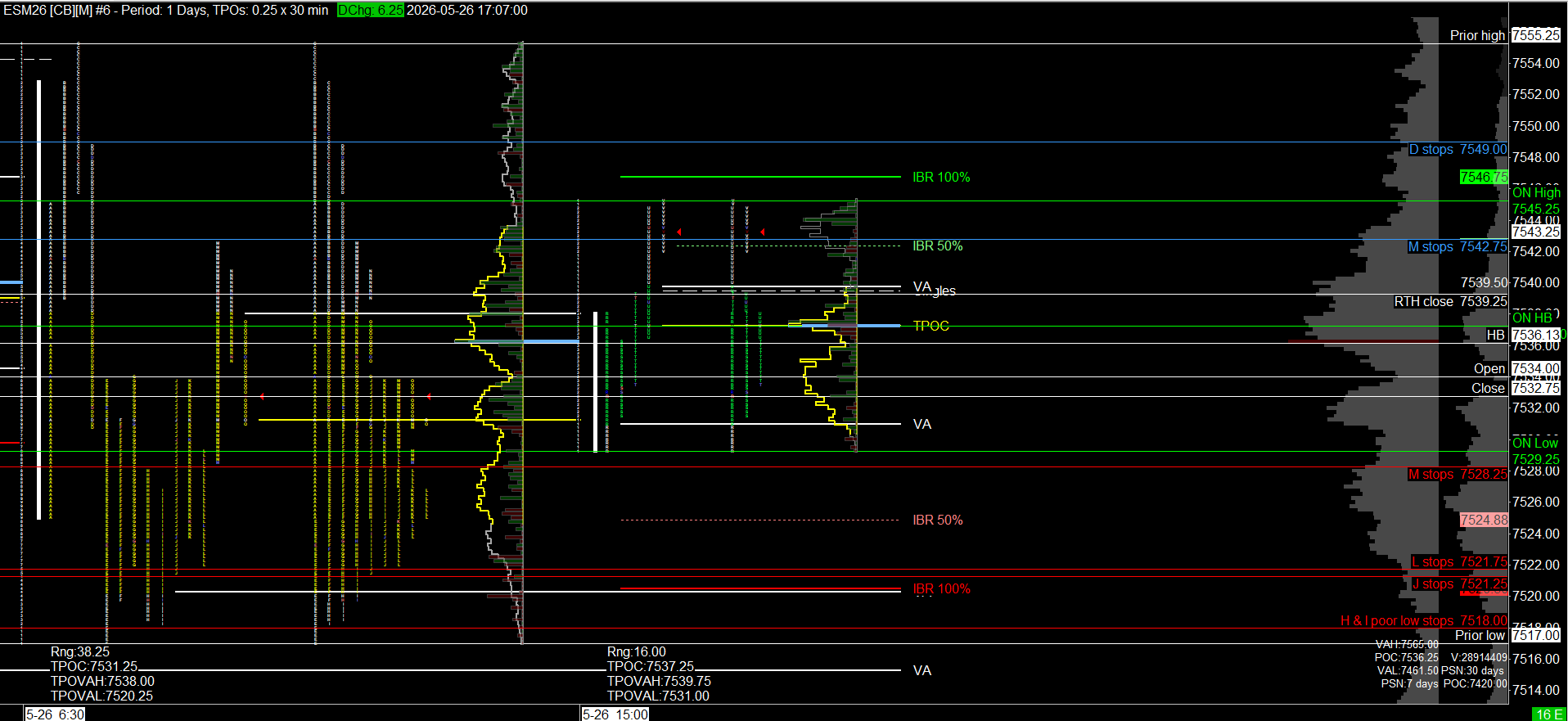Screen dimensions: 1568x721
Task: Click the Open 7534.00 label
Action: pyautogui.click(x=1516, y=368)
